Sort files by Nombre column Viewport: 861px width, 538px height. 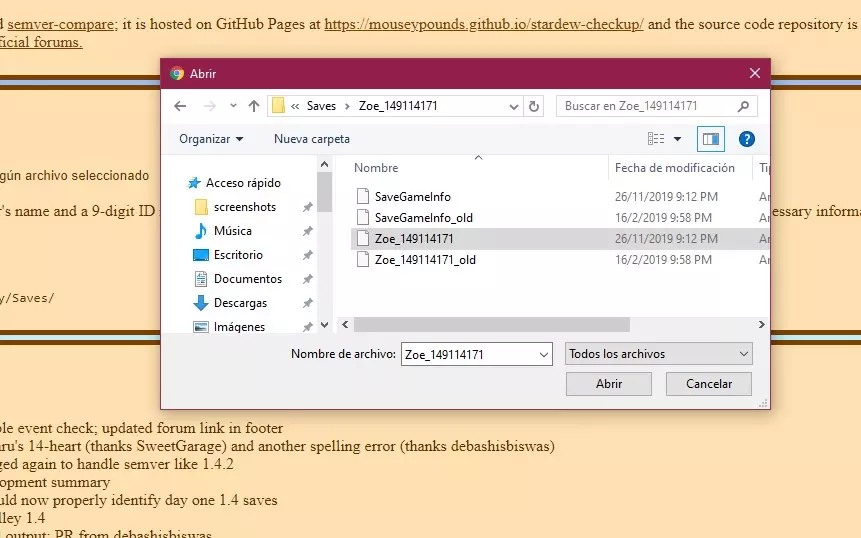coord(376,168)
